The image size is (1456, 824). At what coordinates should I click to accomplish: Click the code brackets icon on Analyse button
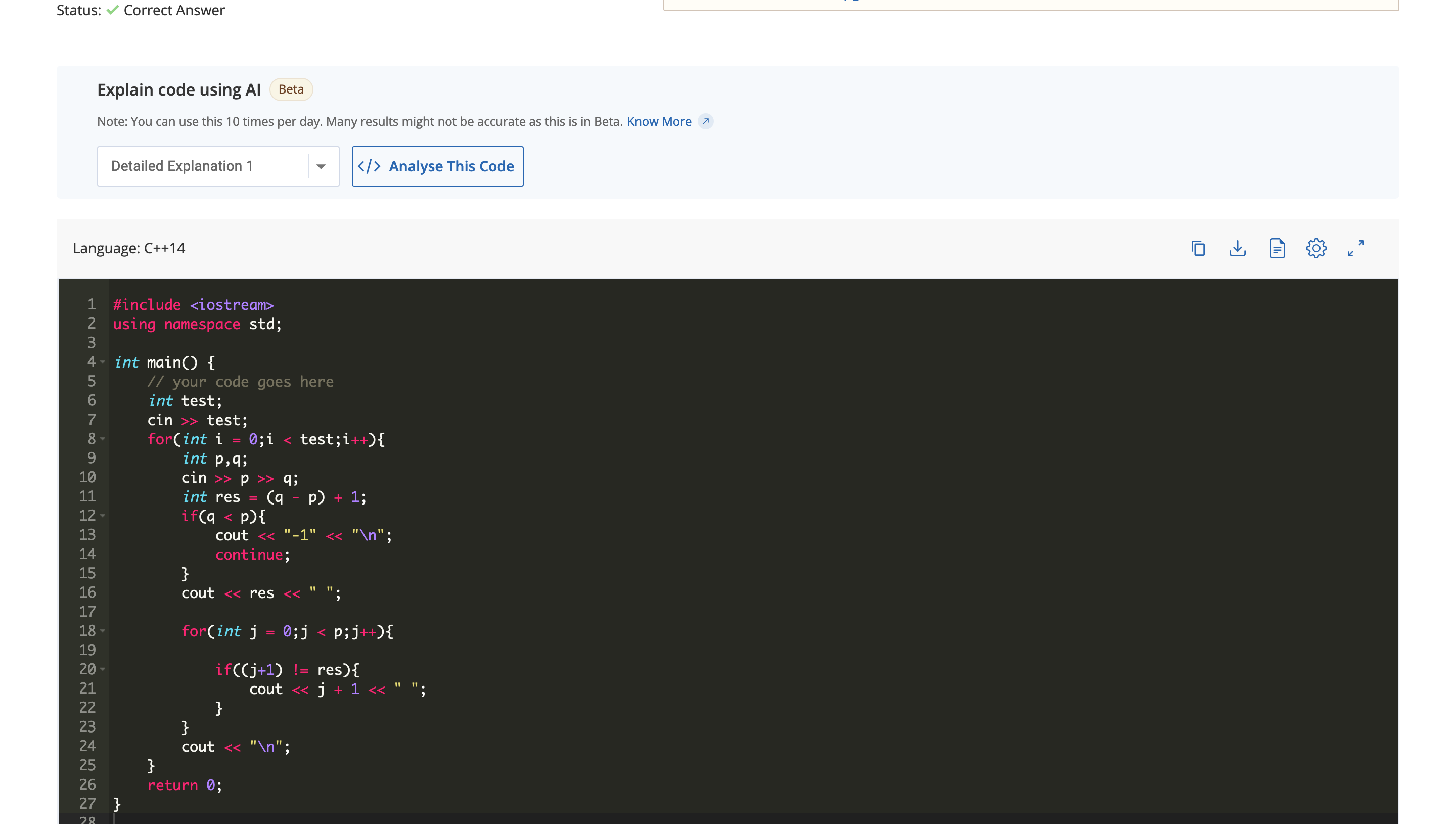point(370,166)
